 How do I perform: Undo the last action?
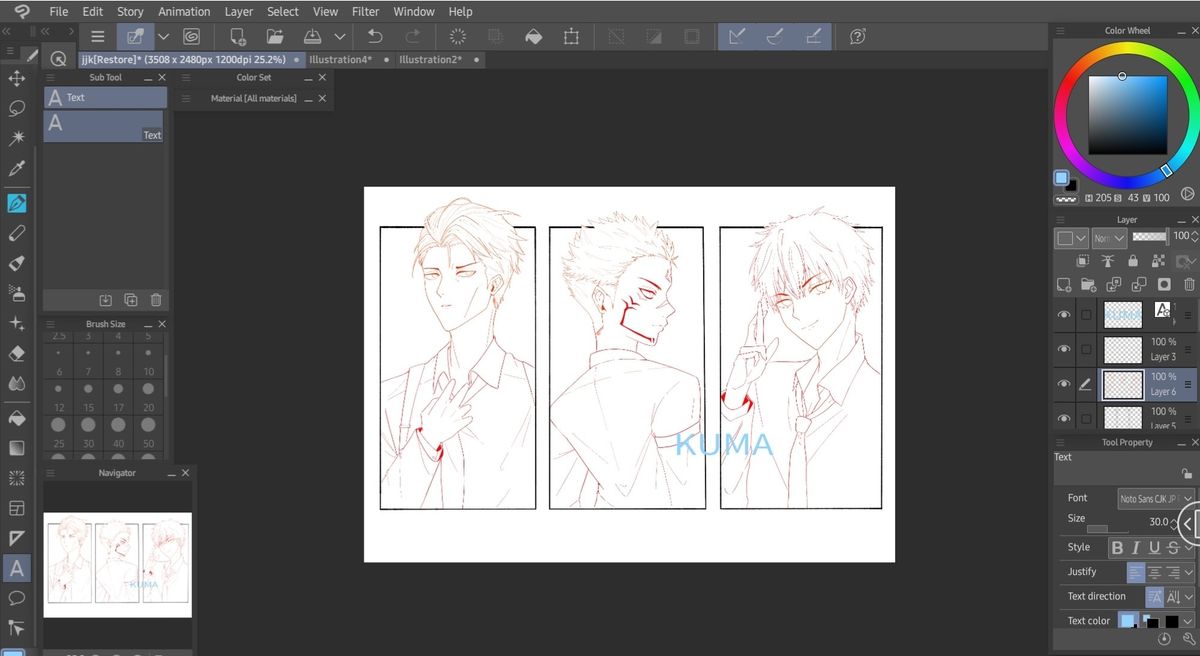click(375, 36)
